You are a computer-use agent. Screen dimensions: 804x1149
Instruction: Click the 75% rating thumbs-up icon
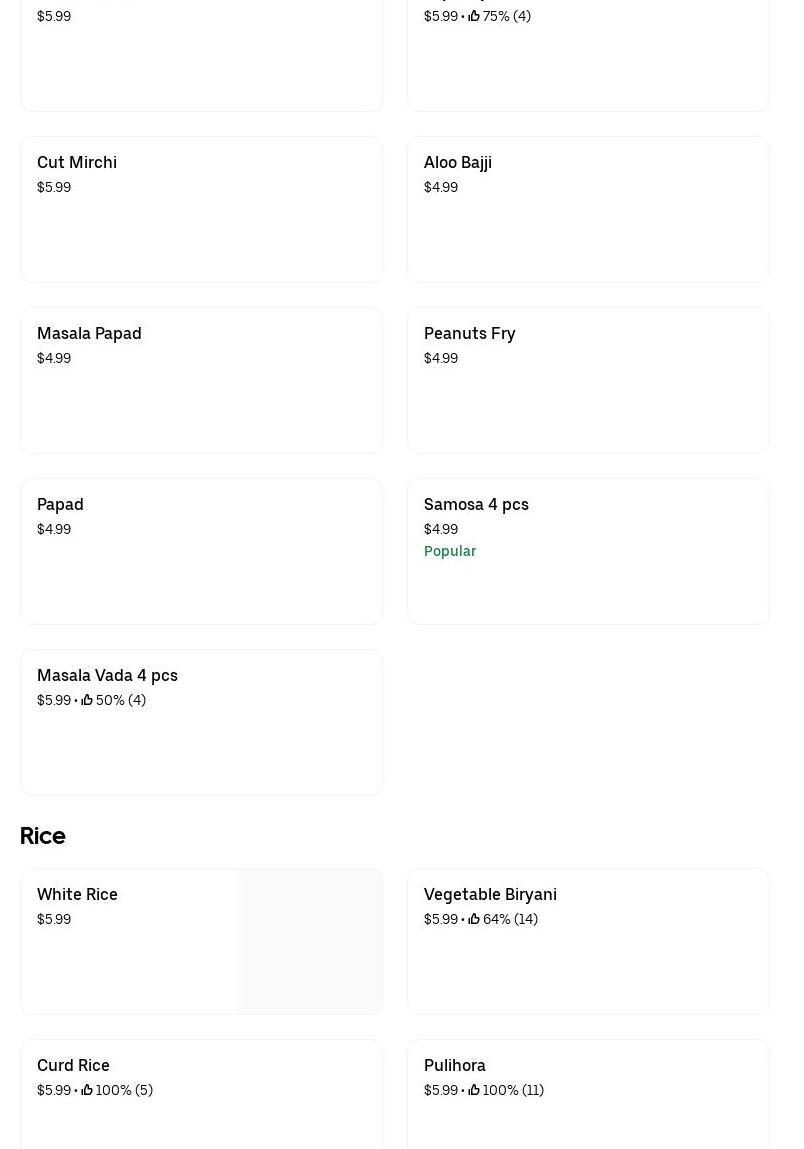pyautogui.click(x=474, y=16)
